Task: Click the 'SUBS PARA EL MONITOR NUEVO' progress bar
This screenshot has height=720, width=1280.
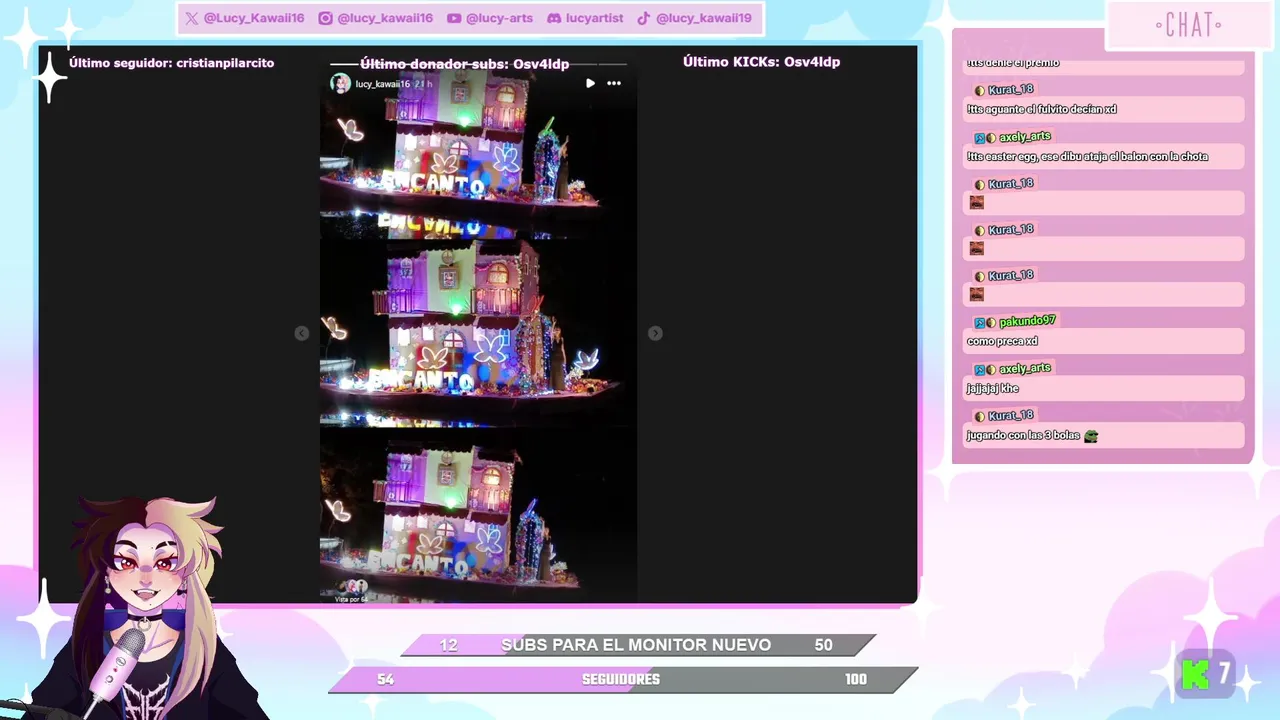Action: click(638, 645)
